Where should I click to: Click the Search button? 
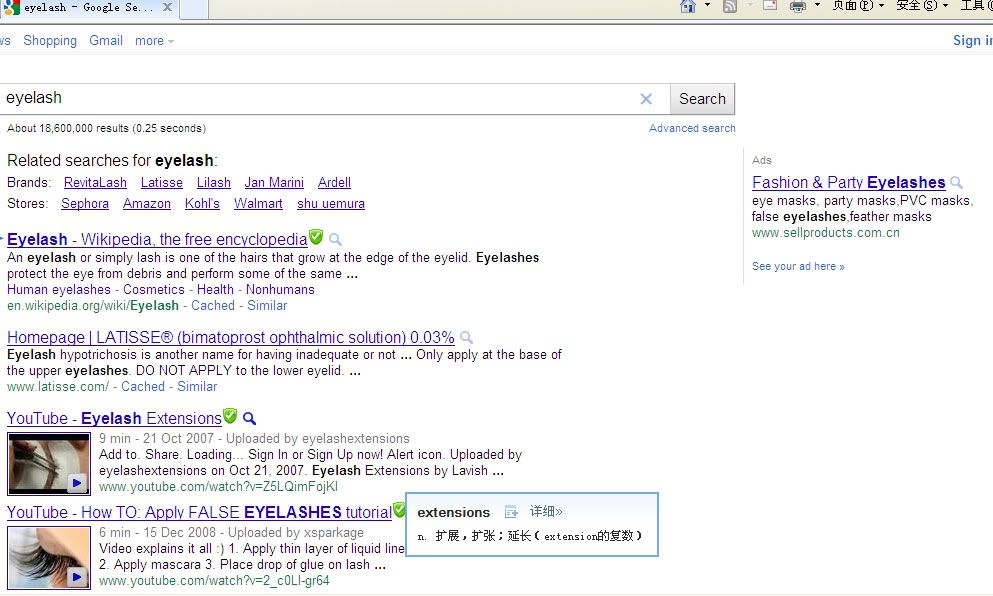(702, 99)
